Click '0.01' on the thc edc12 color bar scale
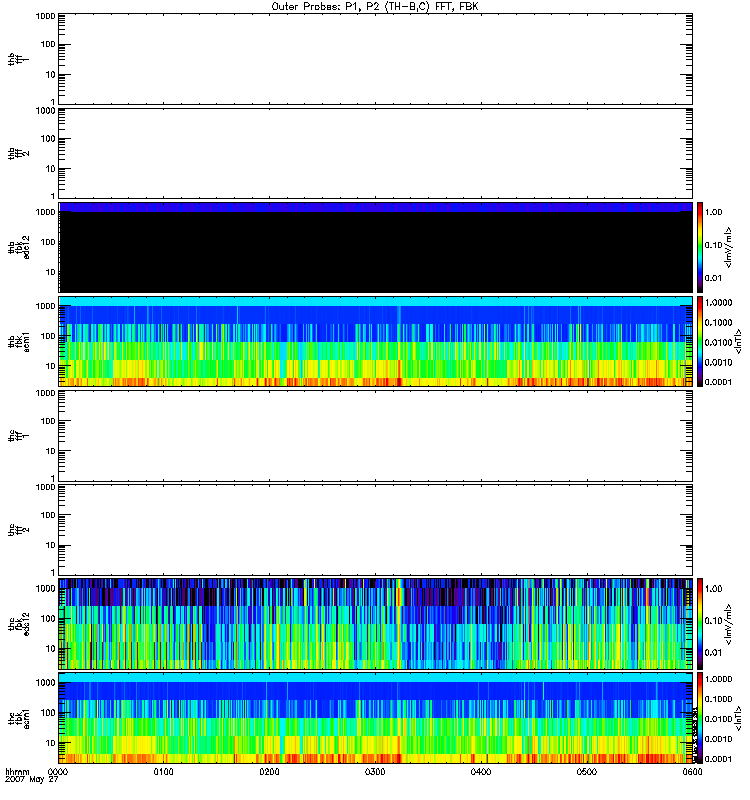Image resolution: width=750 pixels, height=800 pixels. pos(714,653)
